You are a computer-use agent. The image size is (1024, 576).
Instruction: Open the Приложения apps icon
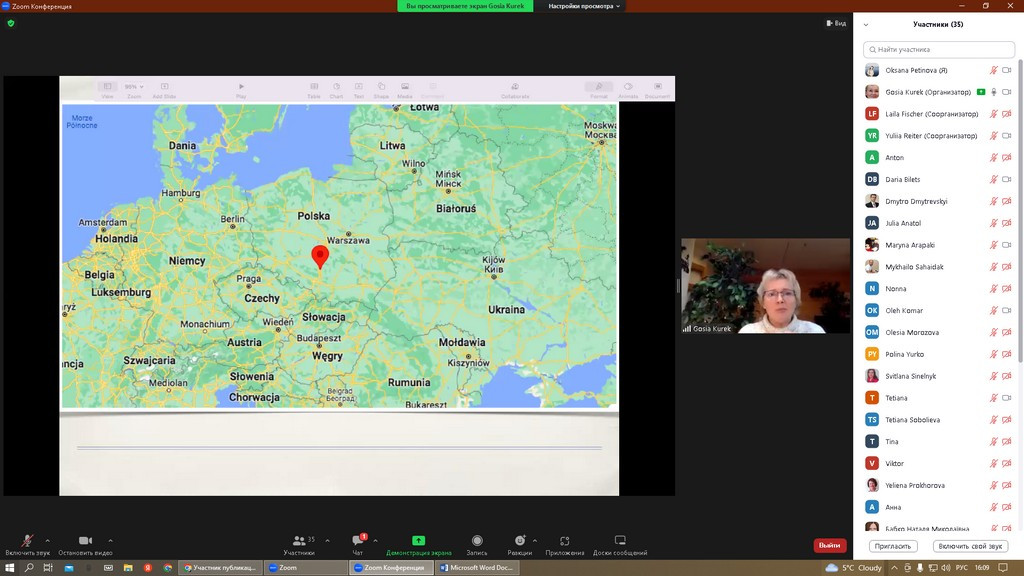[x=565, y=541]
